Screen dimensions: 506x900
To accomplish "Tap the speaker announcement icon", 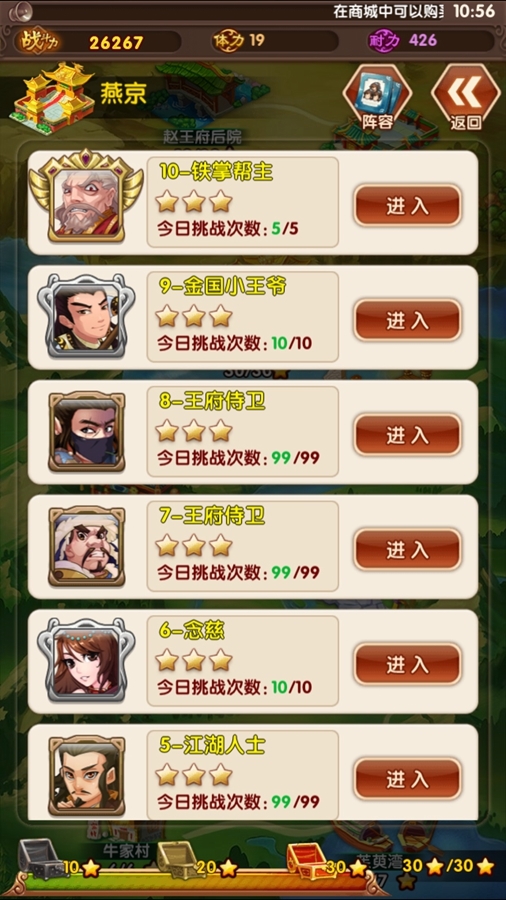I will pos(21,11).
